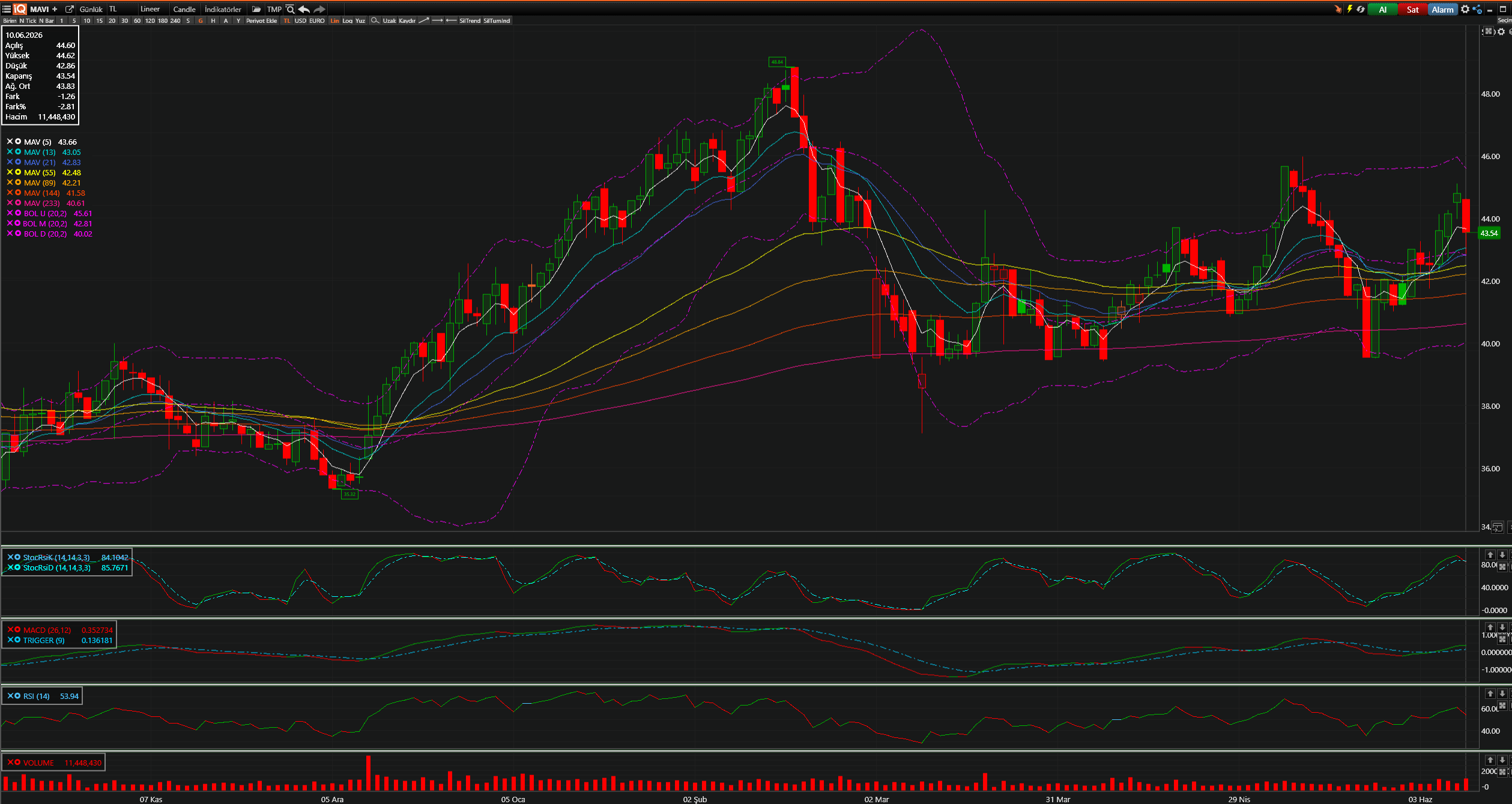Remove MAV (5) indicator with X
Viewport: 1512px width, 804px height.
(x=10, y=142)
